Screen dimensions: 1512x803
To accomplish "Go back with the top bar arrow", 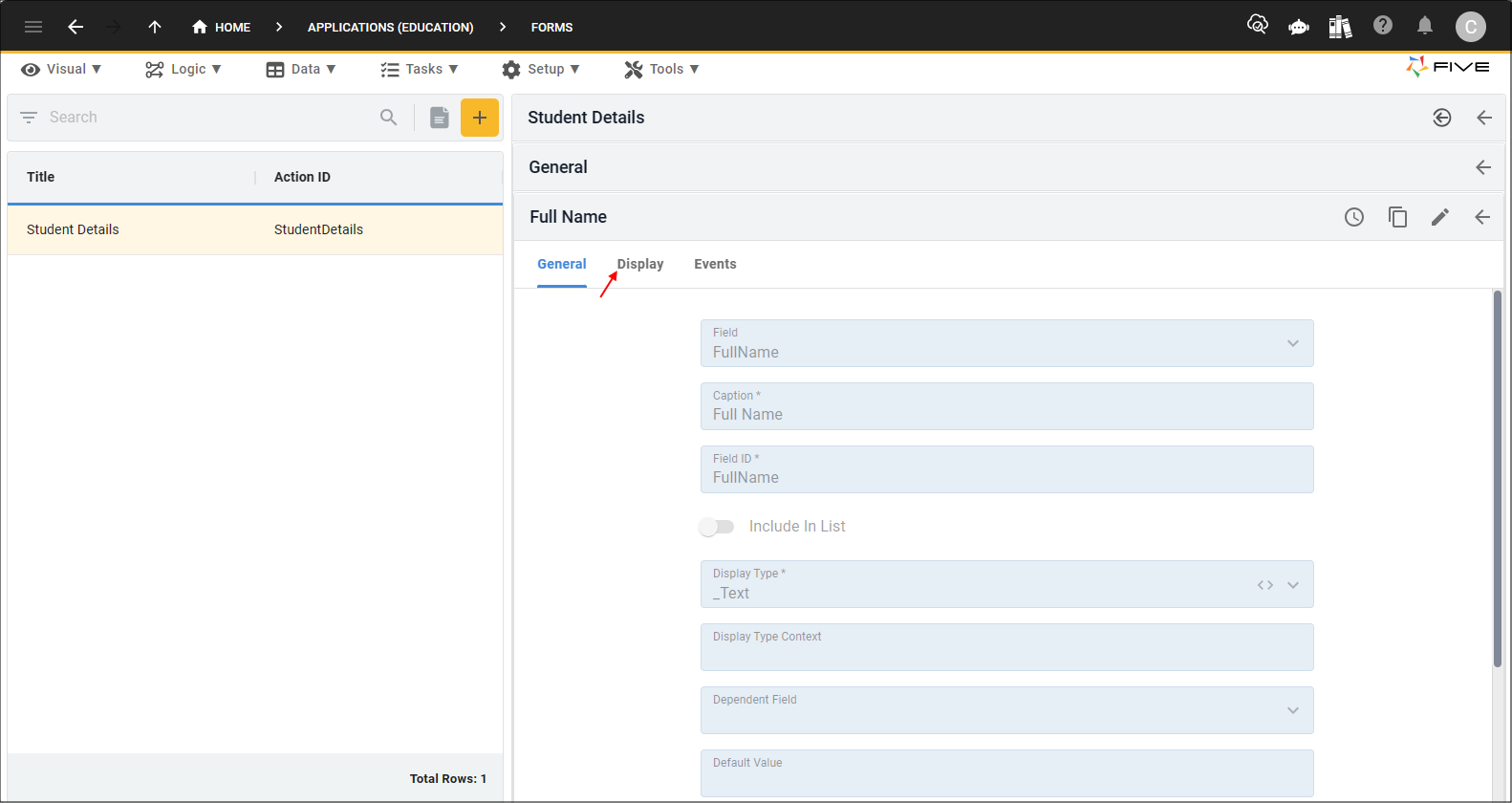I will pos(76,27).
